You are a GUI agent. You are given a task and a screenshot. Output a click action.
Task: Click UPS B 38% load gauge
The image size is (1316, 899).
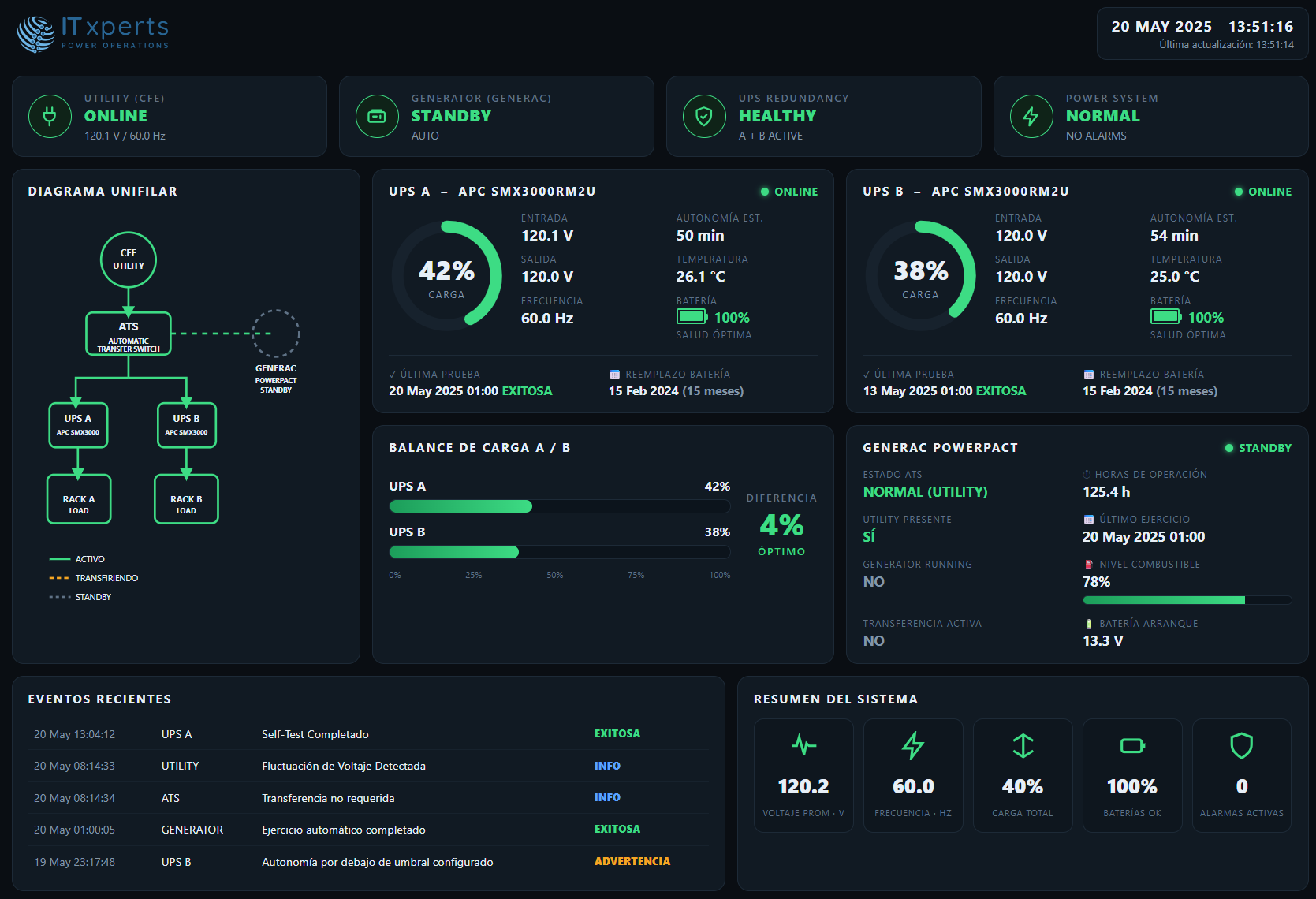pos(921,275)
